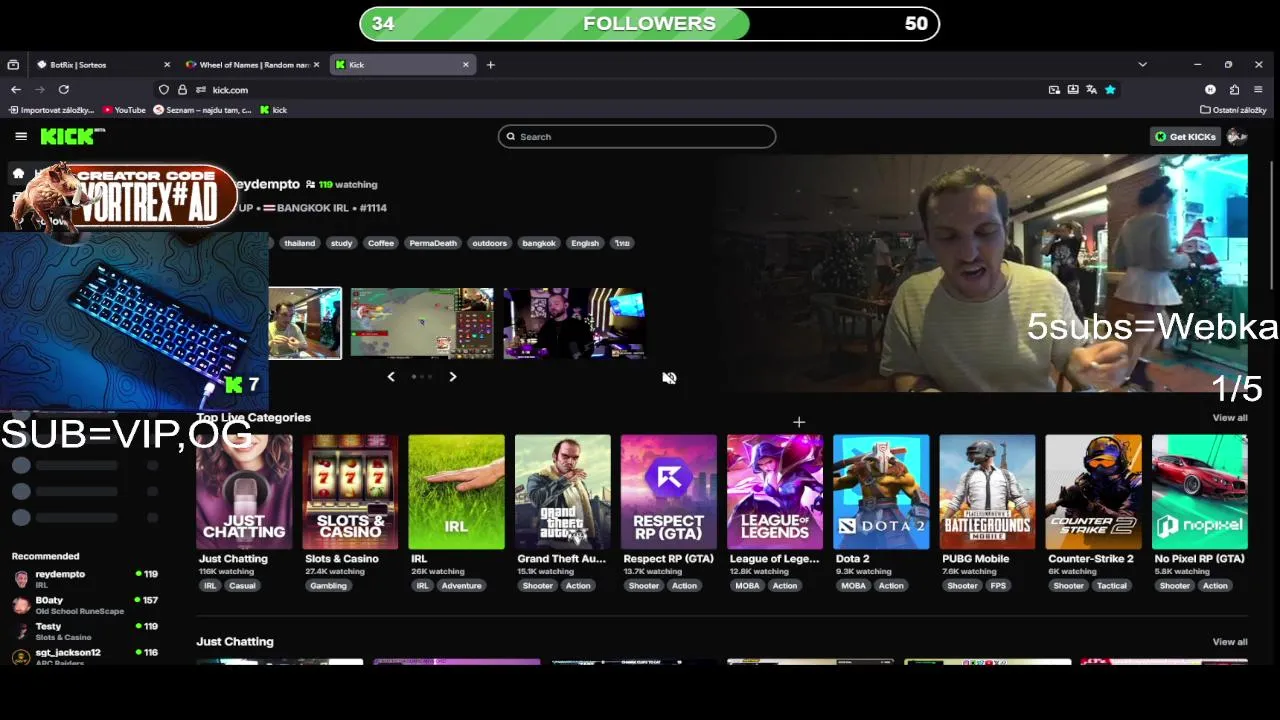Click the shield tracking protection icon
This screenshot has height=720, width=1280.
point(164,90)
